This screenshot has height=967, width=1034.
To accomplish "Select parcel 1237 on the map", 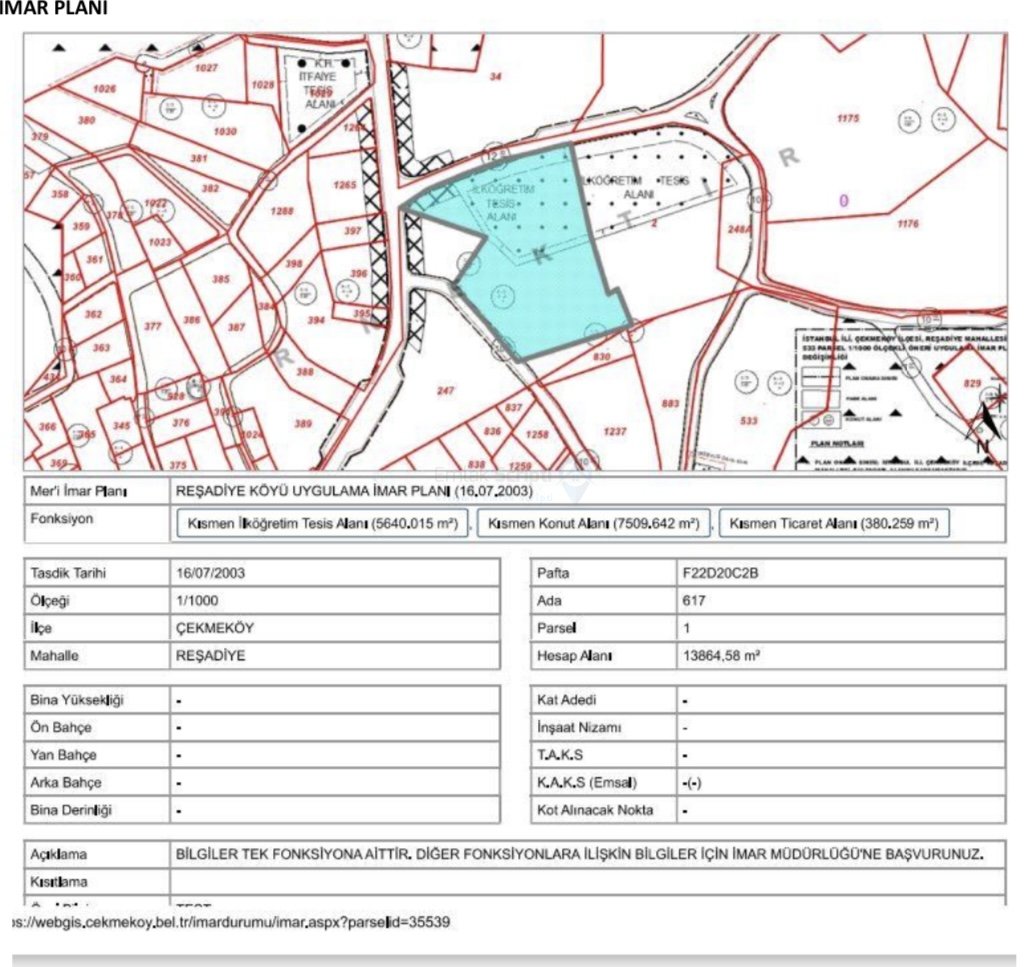I will tap(615, 431).
